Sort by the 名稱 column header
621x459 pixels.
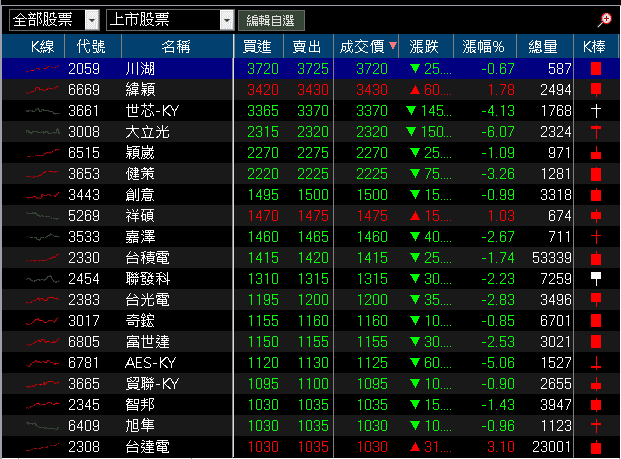[x=176, y=47]
